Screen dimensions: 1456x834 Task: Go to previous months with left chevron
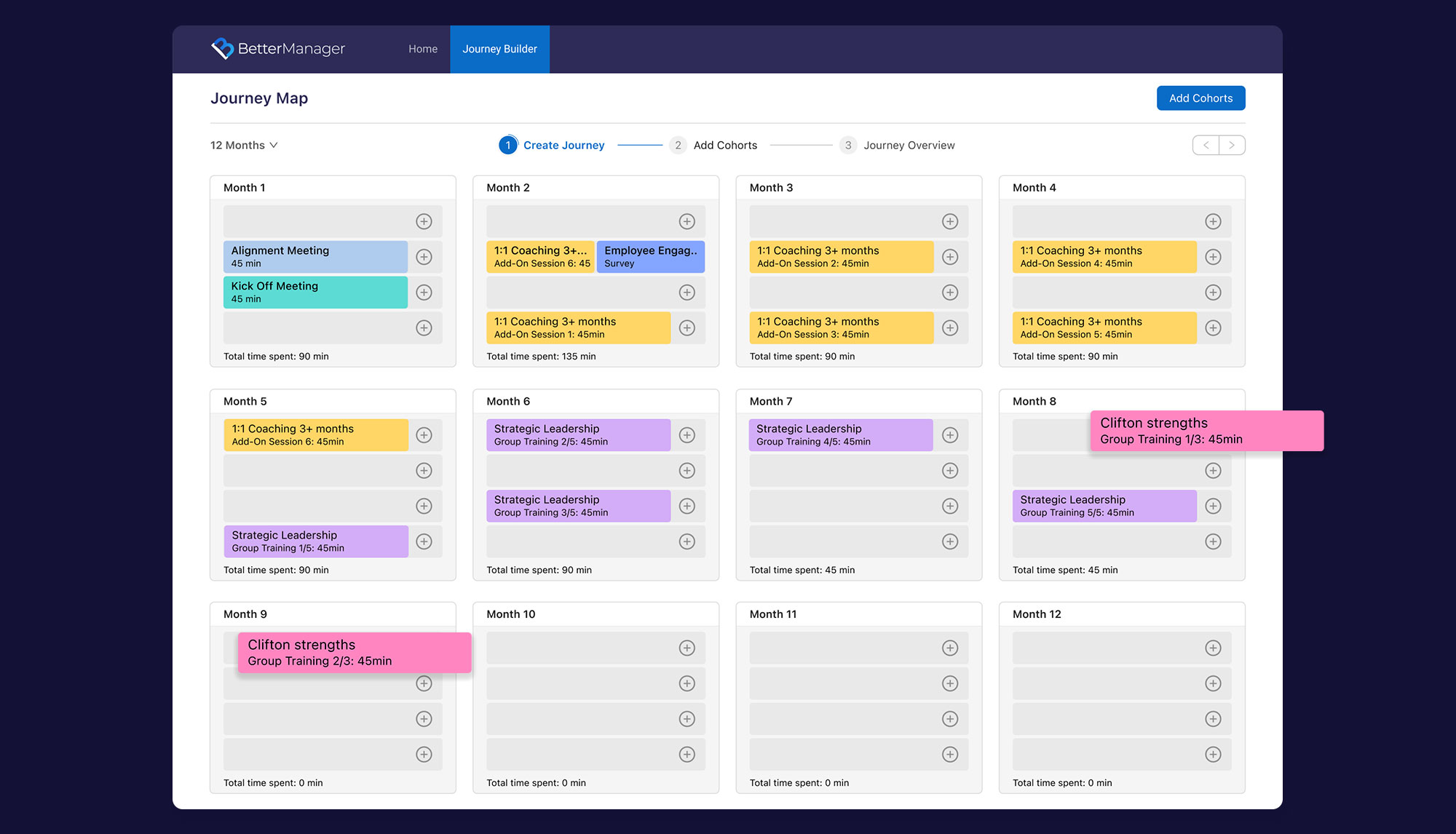pos(1206,146)
